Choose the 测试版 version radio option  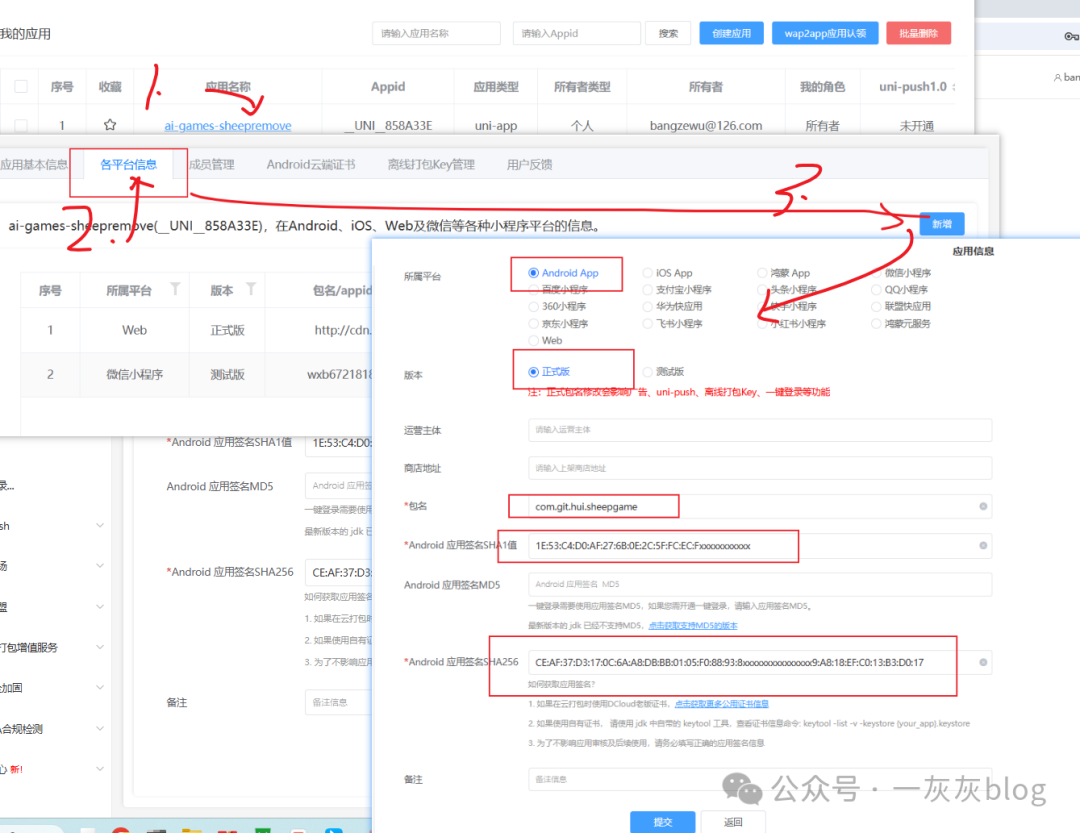(x=648, y=371)
